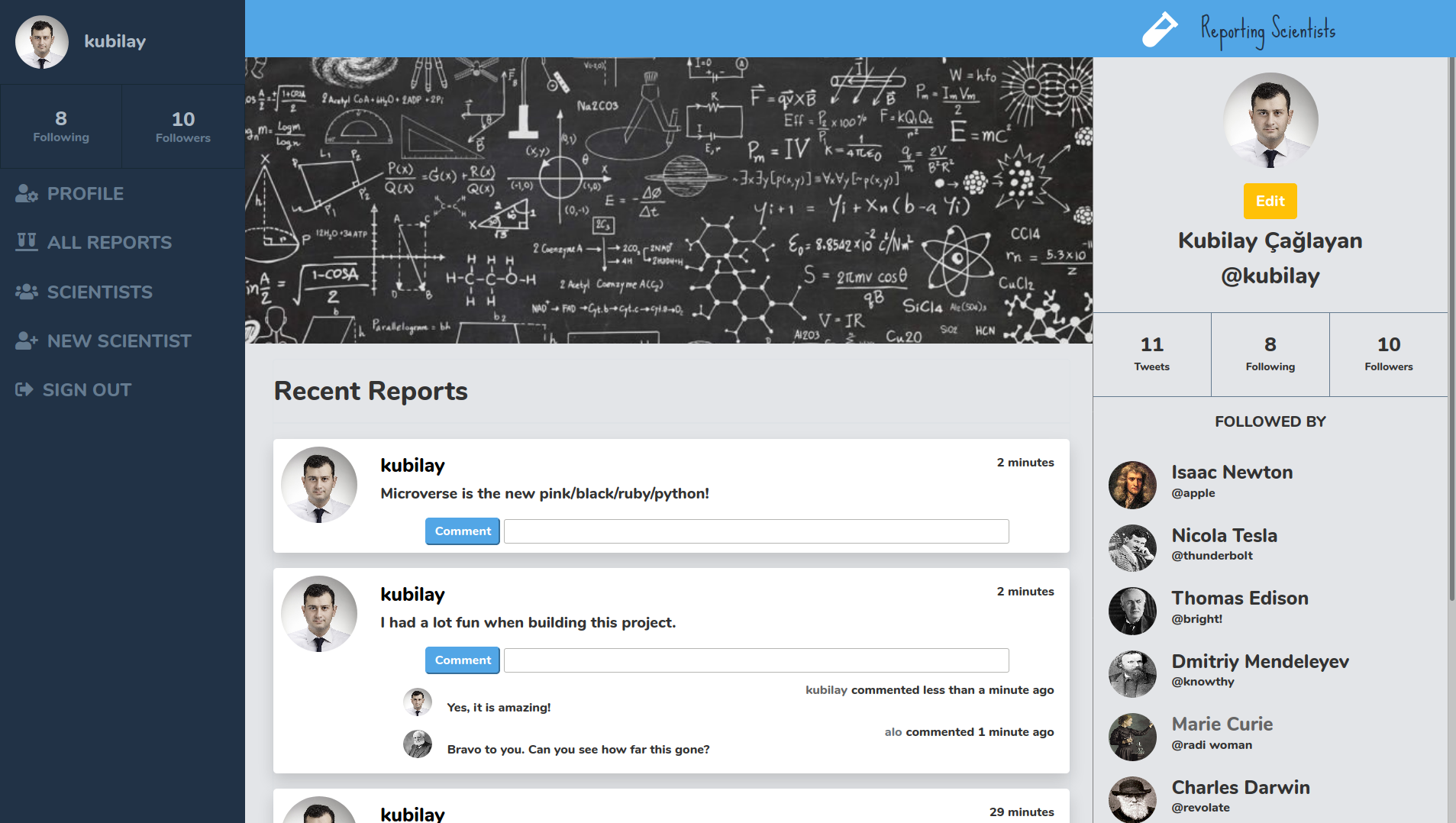
Task: Click the Scientists group icon
Action: (27, 292)
